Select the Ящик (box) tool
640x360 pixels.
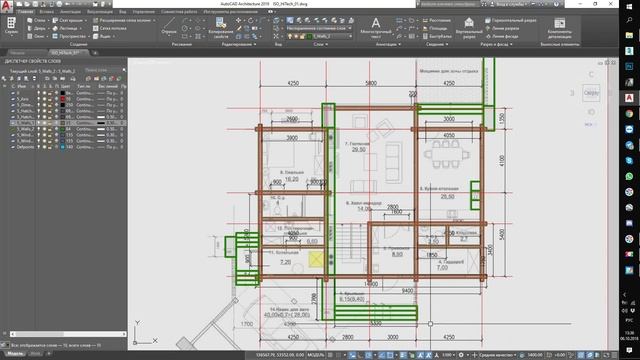[x=102, y=36]
